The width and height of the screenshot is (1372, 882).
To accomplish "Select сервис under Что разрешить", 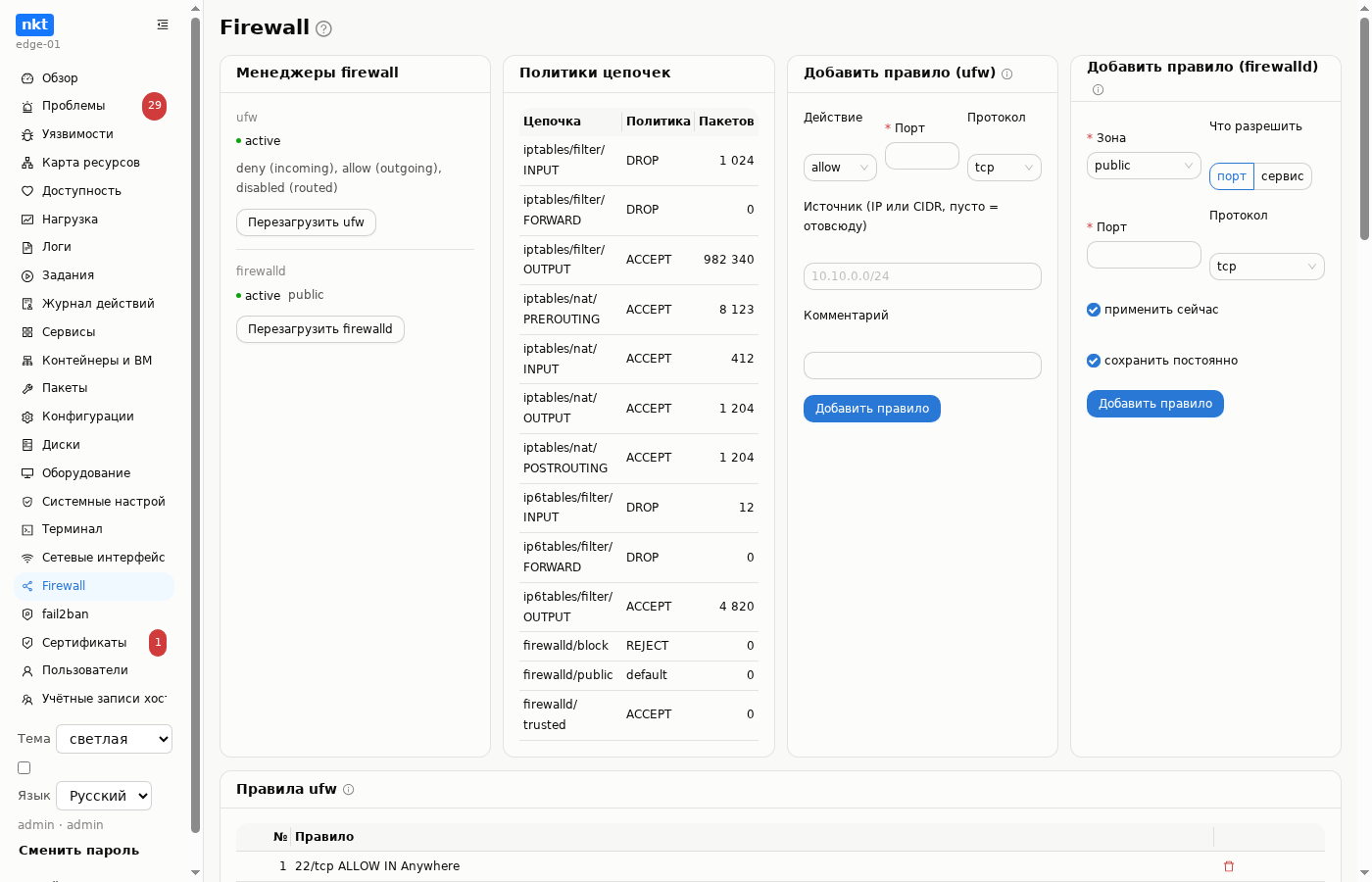I will [x=1283, y=176].
